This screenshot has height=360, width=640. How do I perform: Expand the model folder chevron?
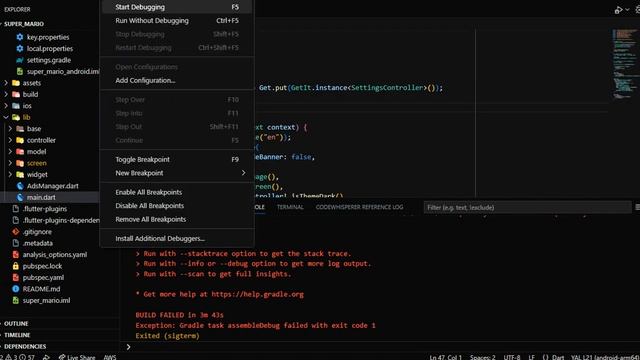pos(10,151)
